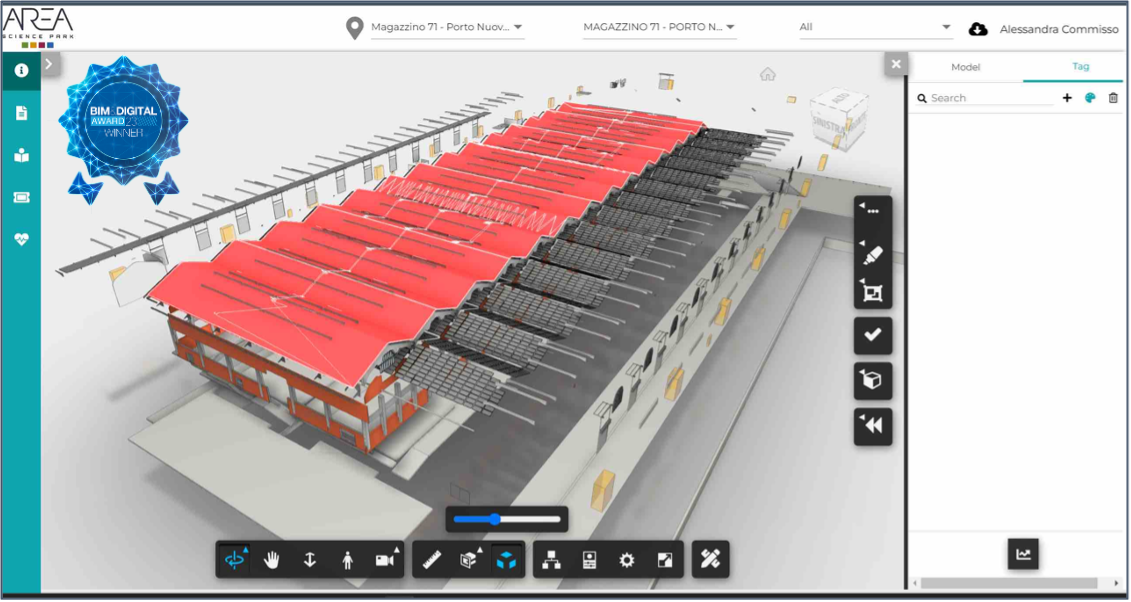Click the settings gear in the bottom toolbar
1131x602 pixels.
pyautogui.click(x=627, y=559)
